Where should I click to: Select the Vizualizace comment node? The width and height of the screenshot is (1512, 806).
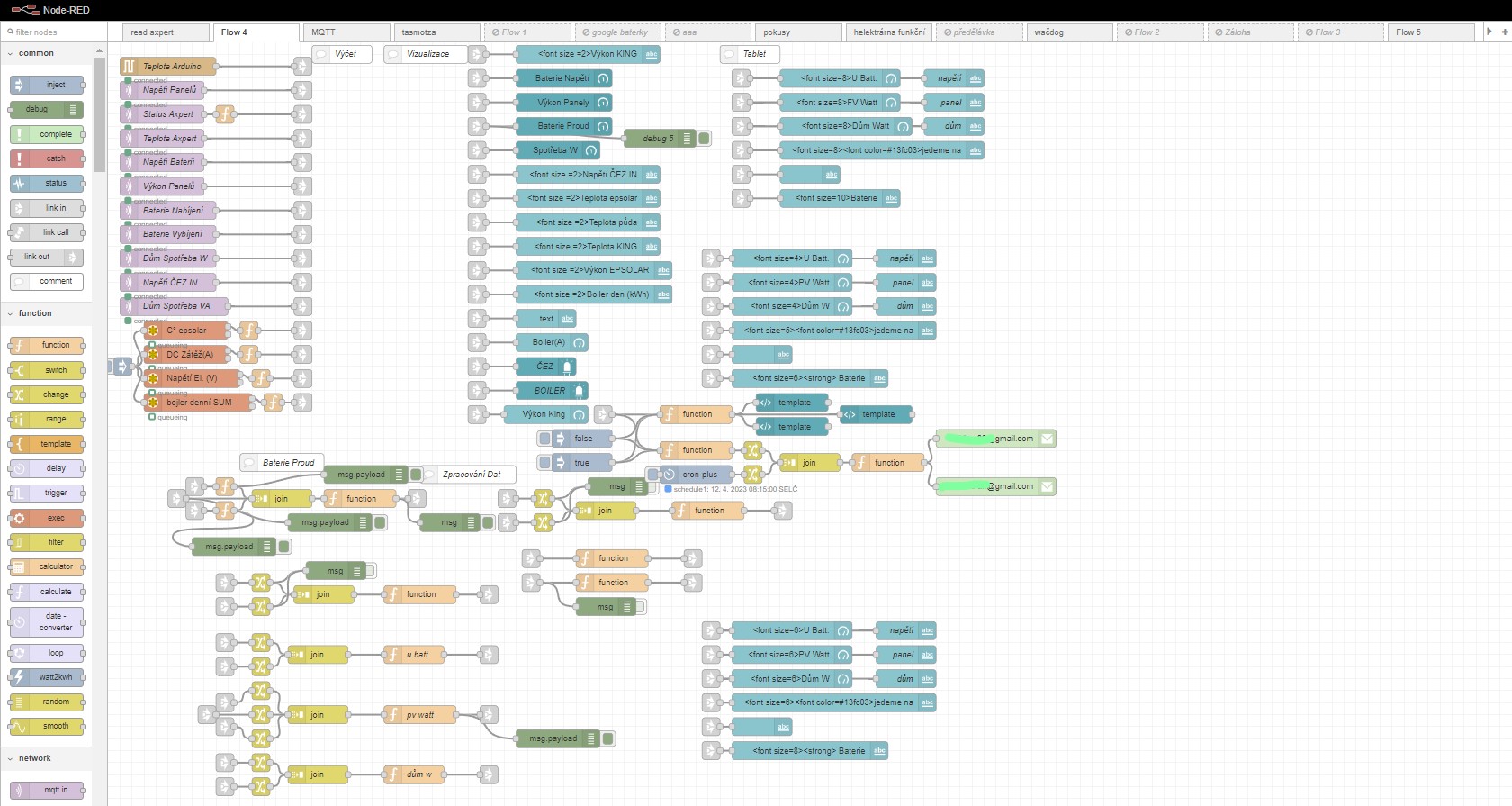pos(426,54)
